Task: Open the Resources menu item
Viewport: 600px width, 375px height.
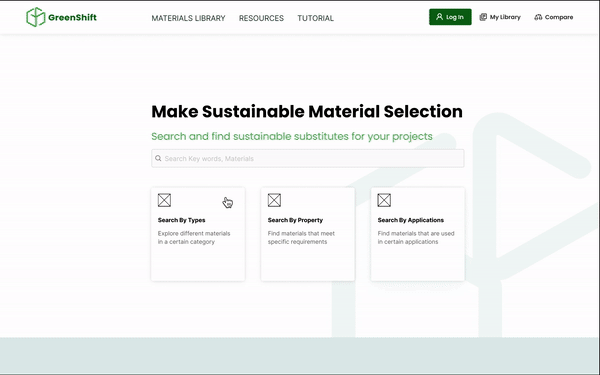Action: [261, 18]
